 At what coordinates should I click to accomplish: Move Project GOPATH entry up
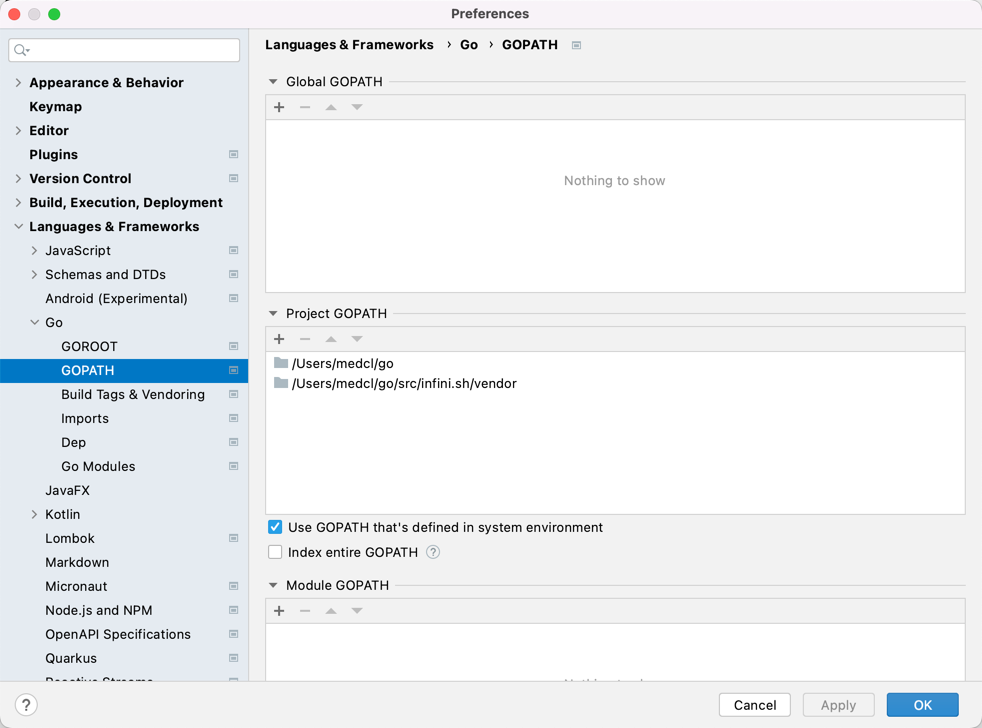pyautogui.click(x=331, y=339)
